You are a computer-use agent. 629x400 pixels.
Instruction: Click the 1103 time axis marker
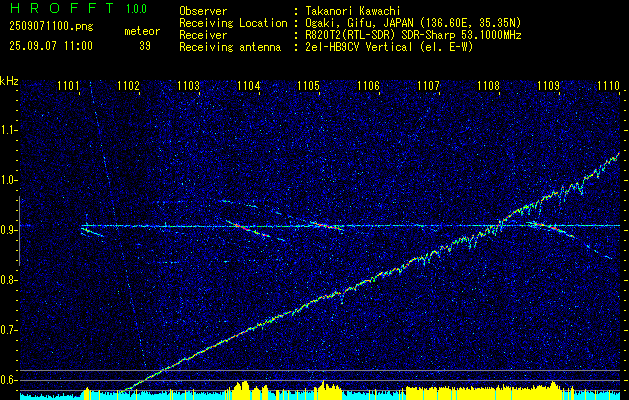189,85
